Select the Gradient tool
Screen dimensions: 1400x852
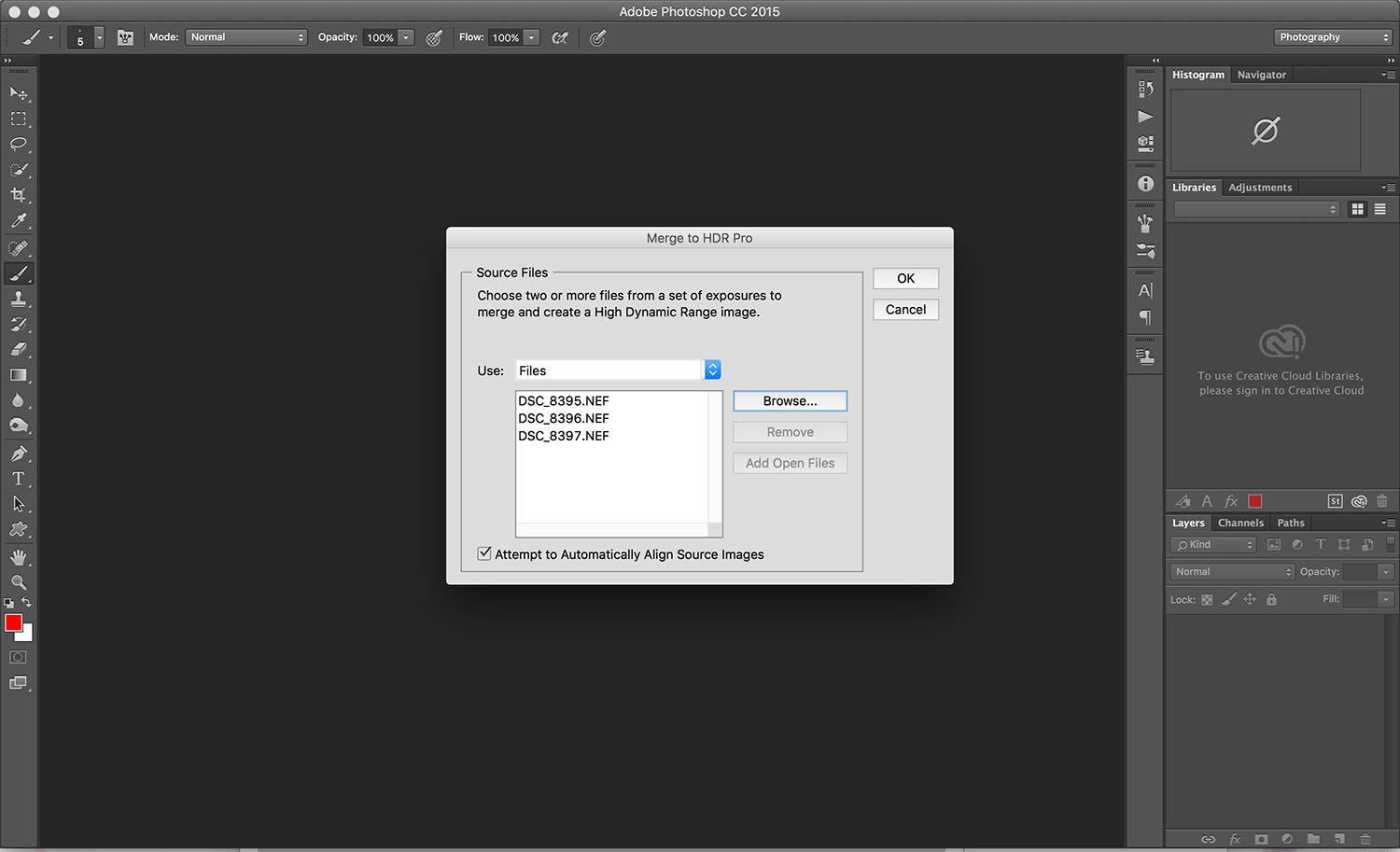coord(19,375)
